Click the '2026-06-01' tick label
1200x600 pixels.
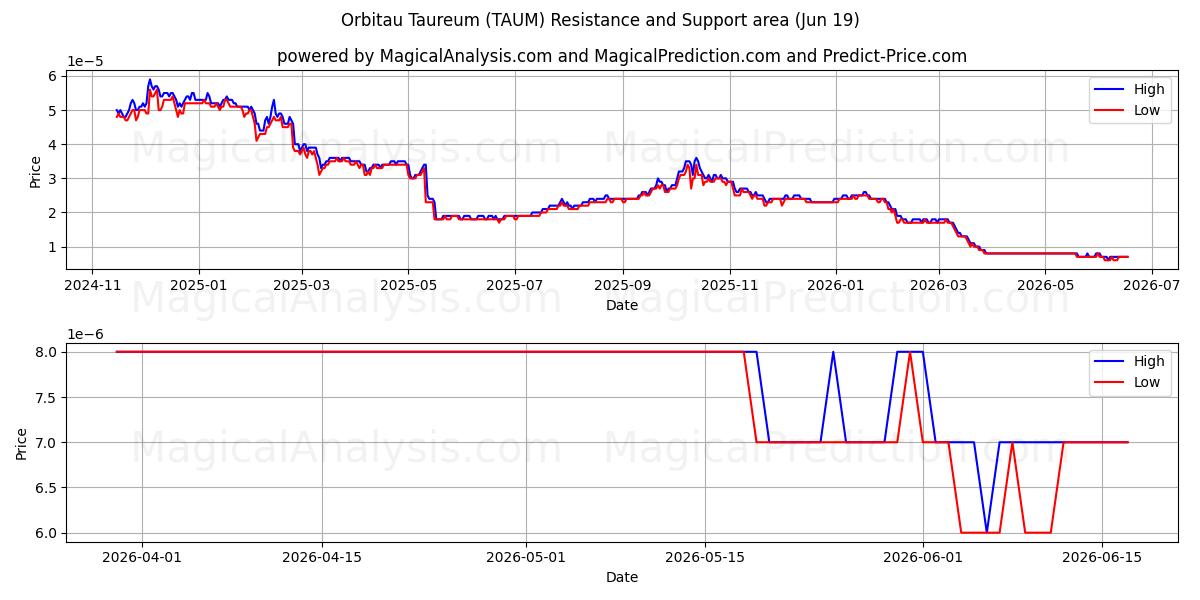click(923, 559)
